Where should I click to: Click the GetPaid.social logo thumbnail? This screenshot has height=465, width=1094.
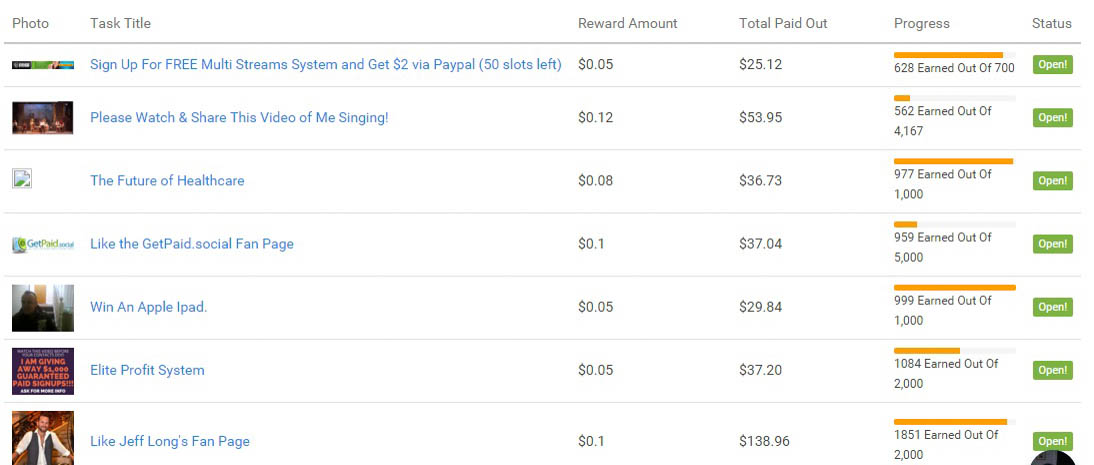tap(43, 244)
